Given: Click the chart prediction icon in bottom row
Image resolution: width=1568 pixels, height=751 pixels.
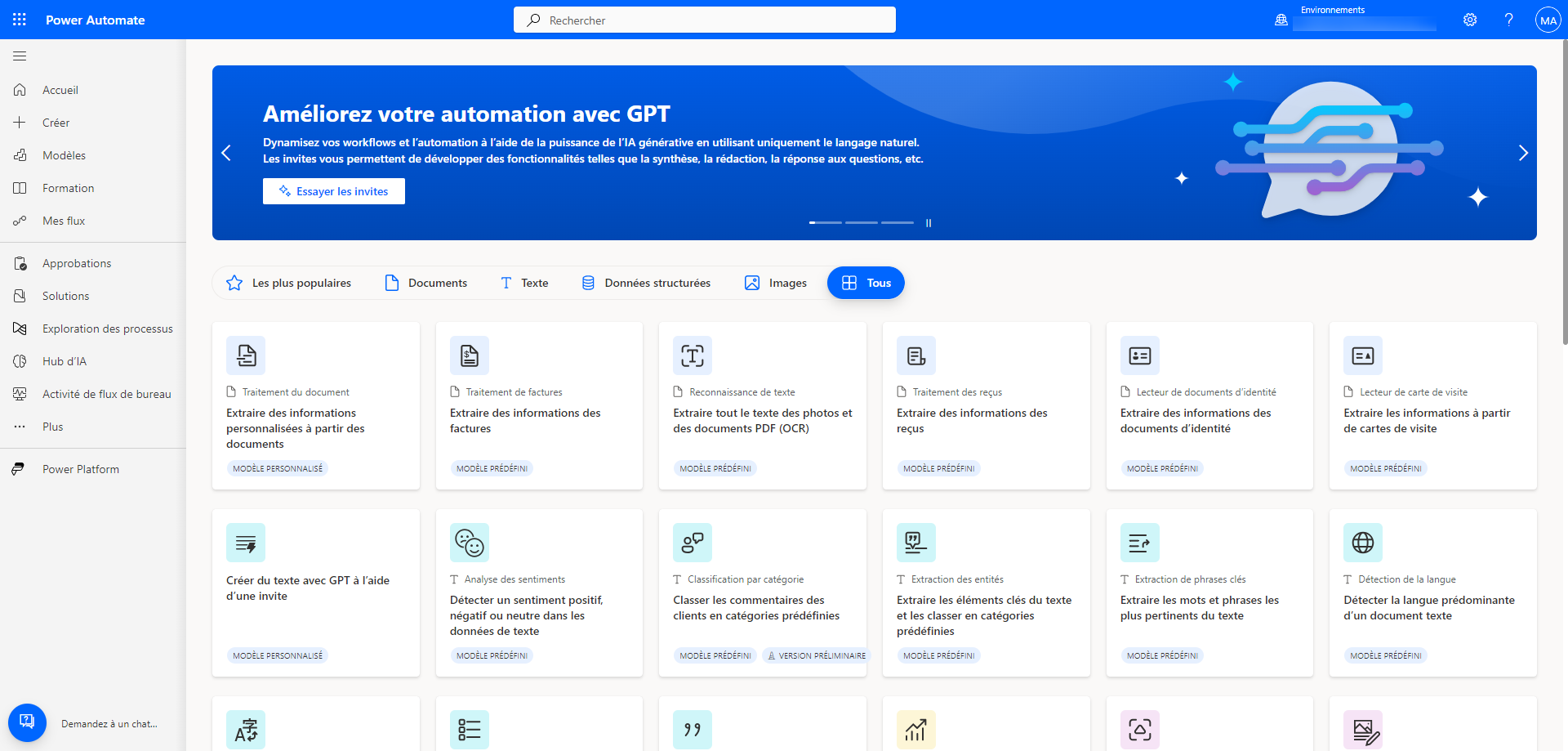Looking at the screenshot, I should (x=916, y=730).
